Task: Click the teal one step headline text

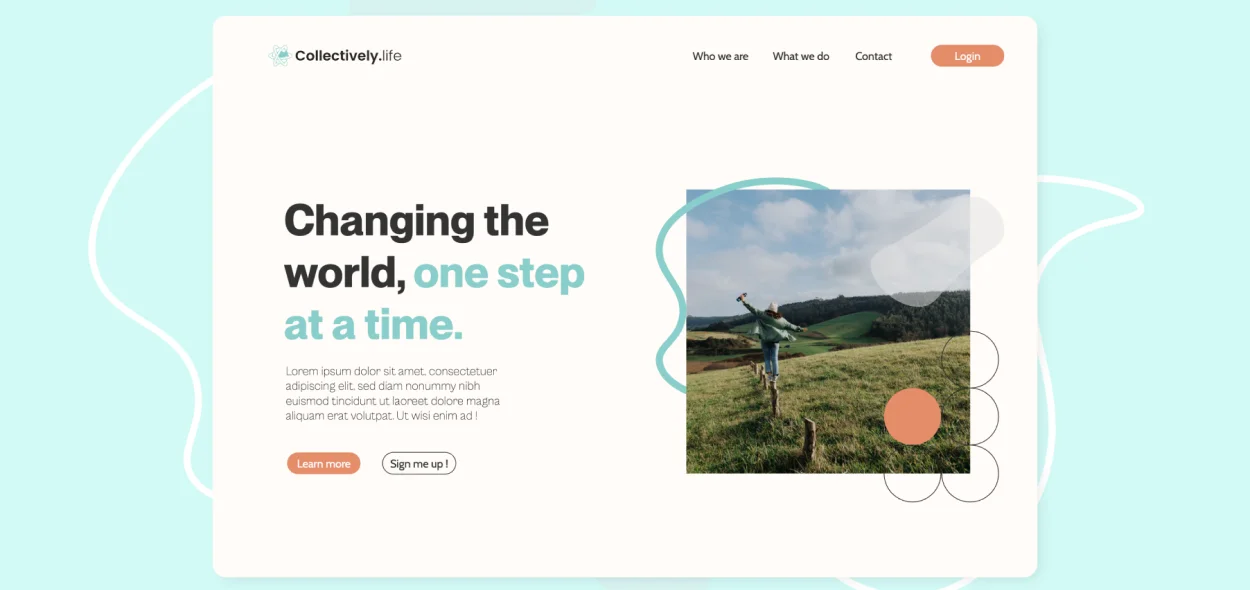Action: pos(499,272)
